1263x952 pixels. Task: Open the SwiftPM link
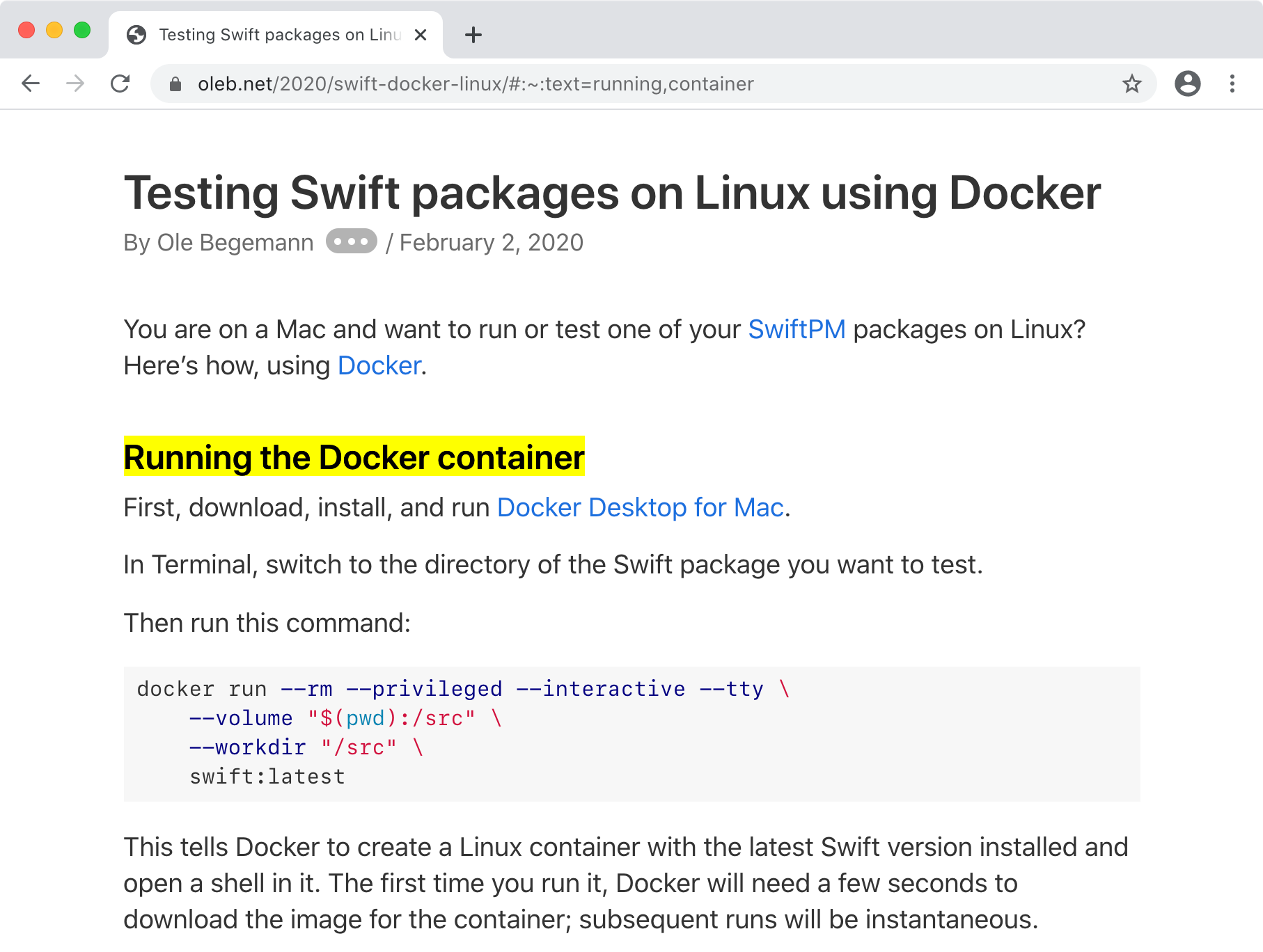[x=797, y=329]
